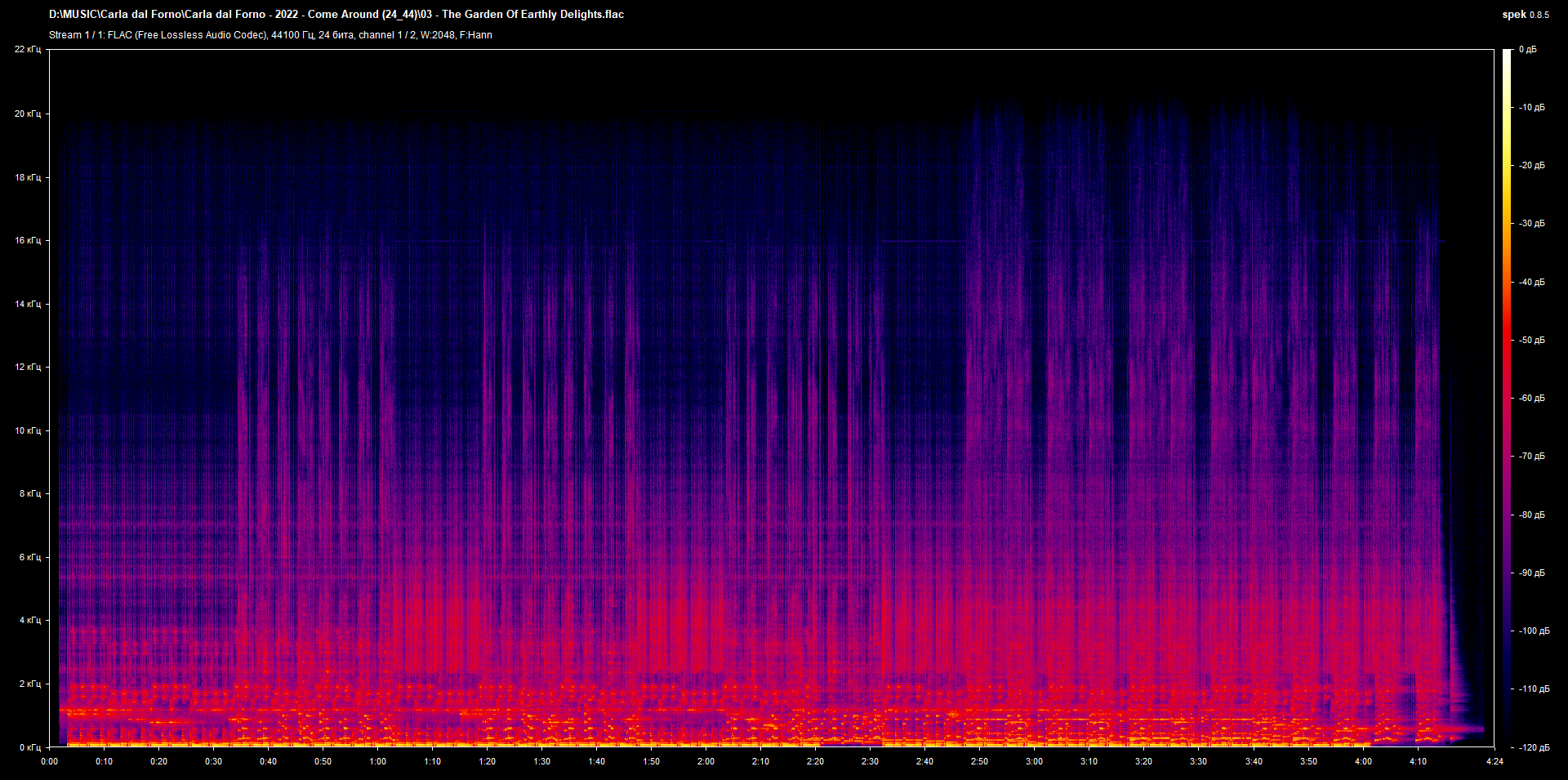The image size is (1568, 780).
Task: Click the 2:00 time axis label
Action: coord(706,761)
